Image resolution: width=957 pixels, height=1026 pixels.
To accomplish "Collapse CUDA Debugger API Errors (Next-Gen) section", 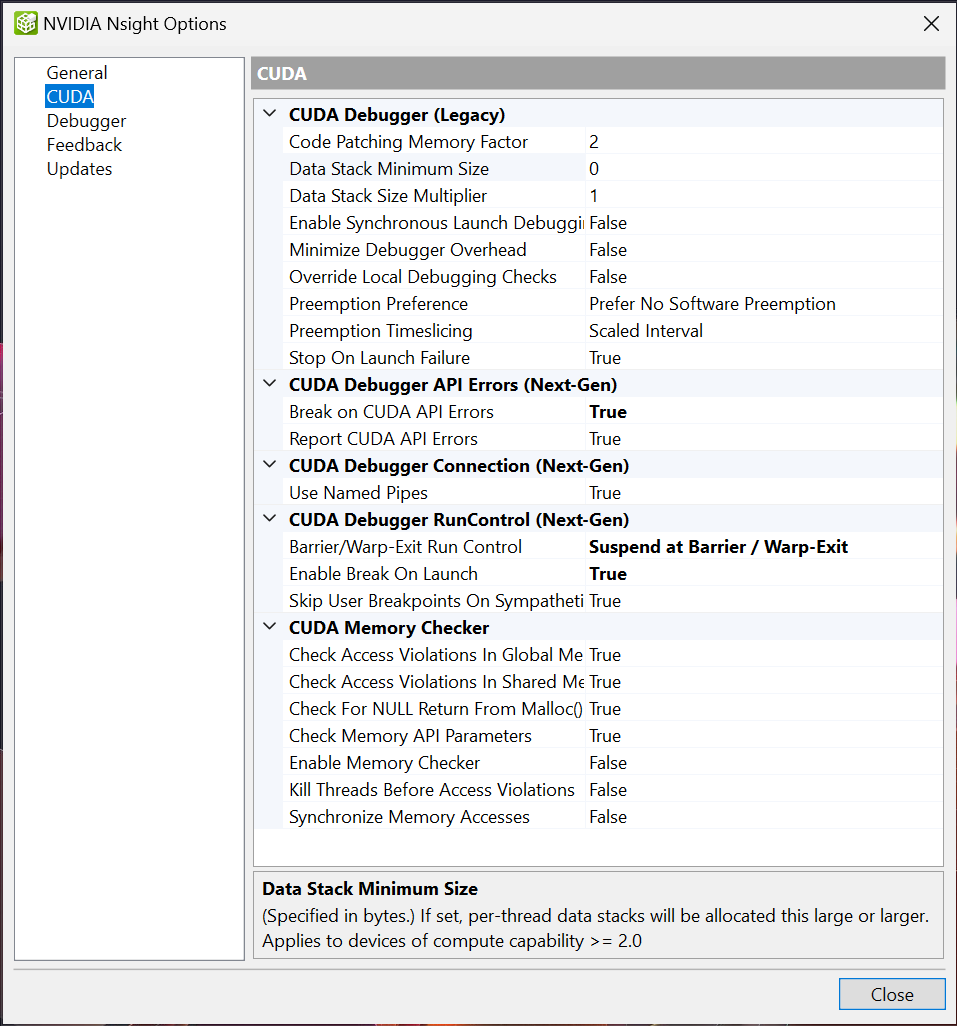I will coord(270,384).
